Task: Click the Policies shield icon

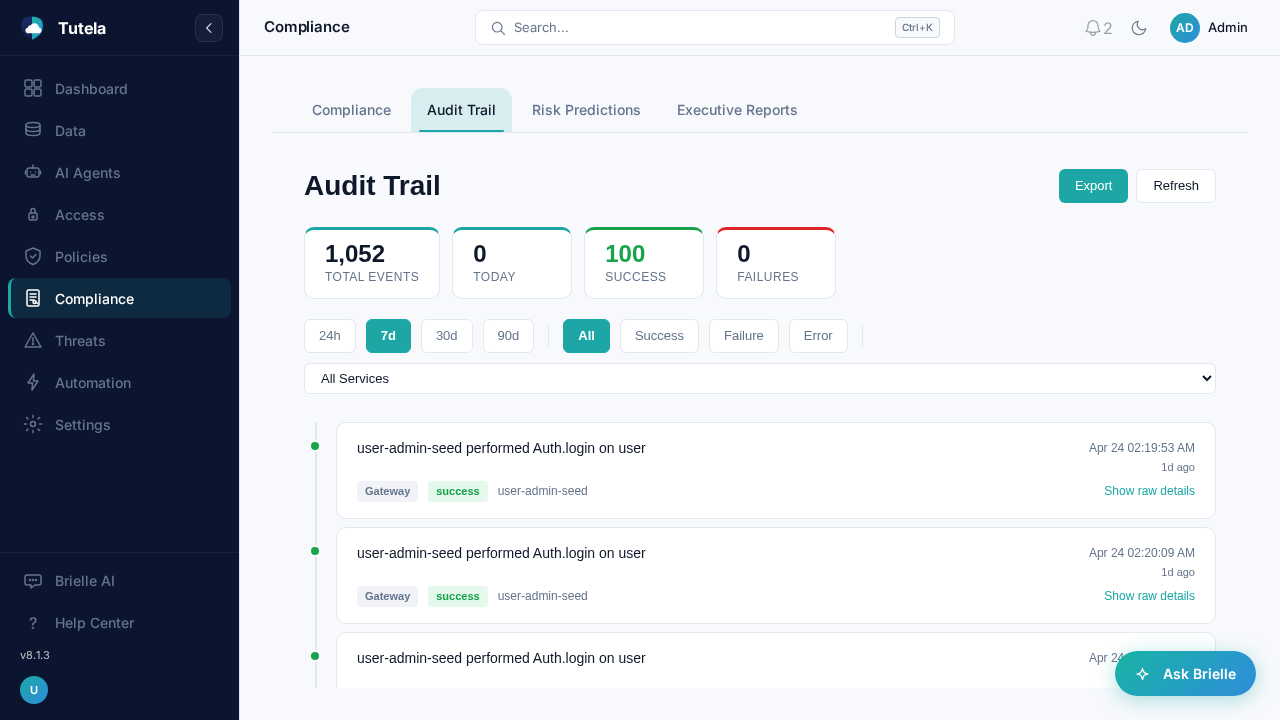Action: tap(33, 257)
